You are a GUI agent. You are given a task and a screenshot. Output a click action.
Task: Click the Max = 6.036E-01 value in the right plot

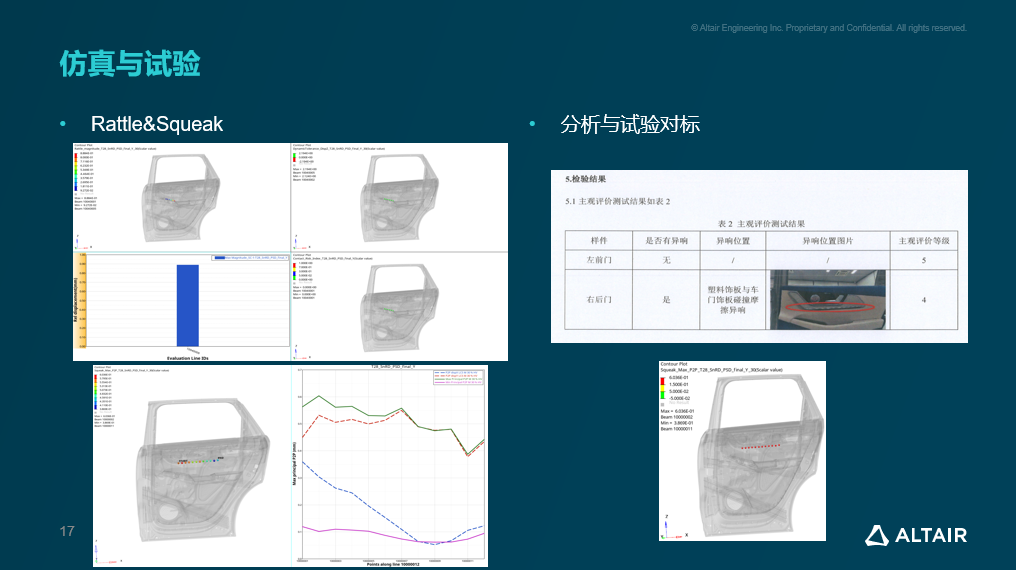click(677, 411)
